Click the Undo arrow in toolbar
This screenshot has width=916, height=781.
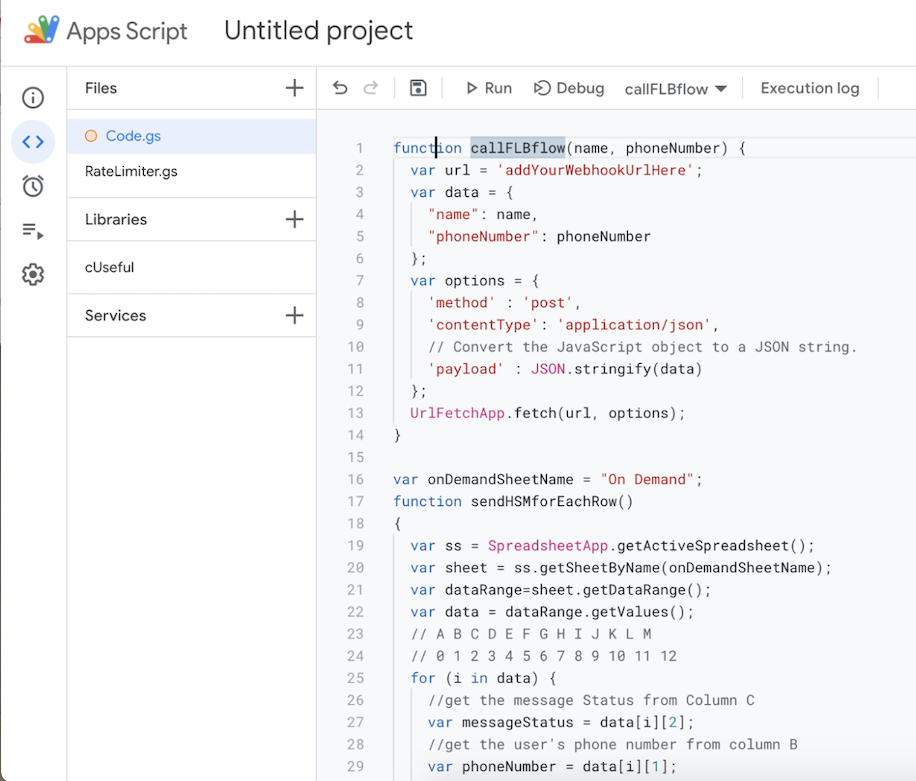coord(340,88)
